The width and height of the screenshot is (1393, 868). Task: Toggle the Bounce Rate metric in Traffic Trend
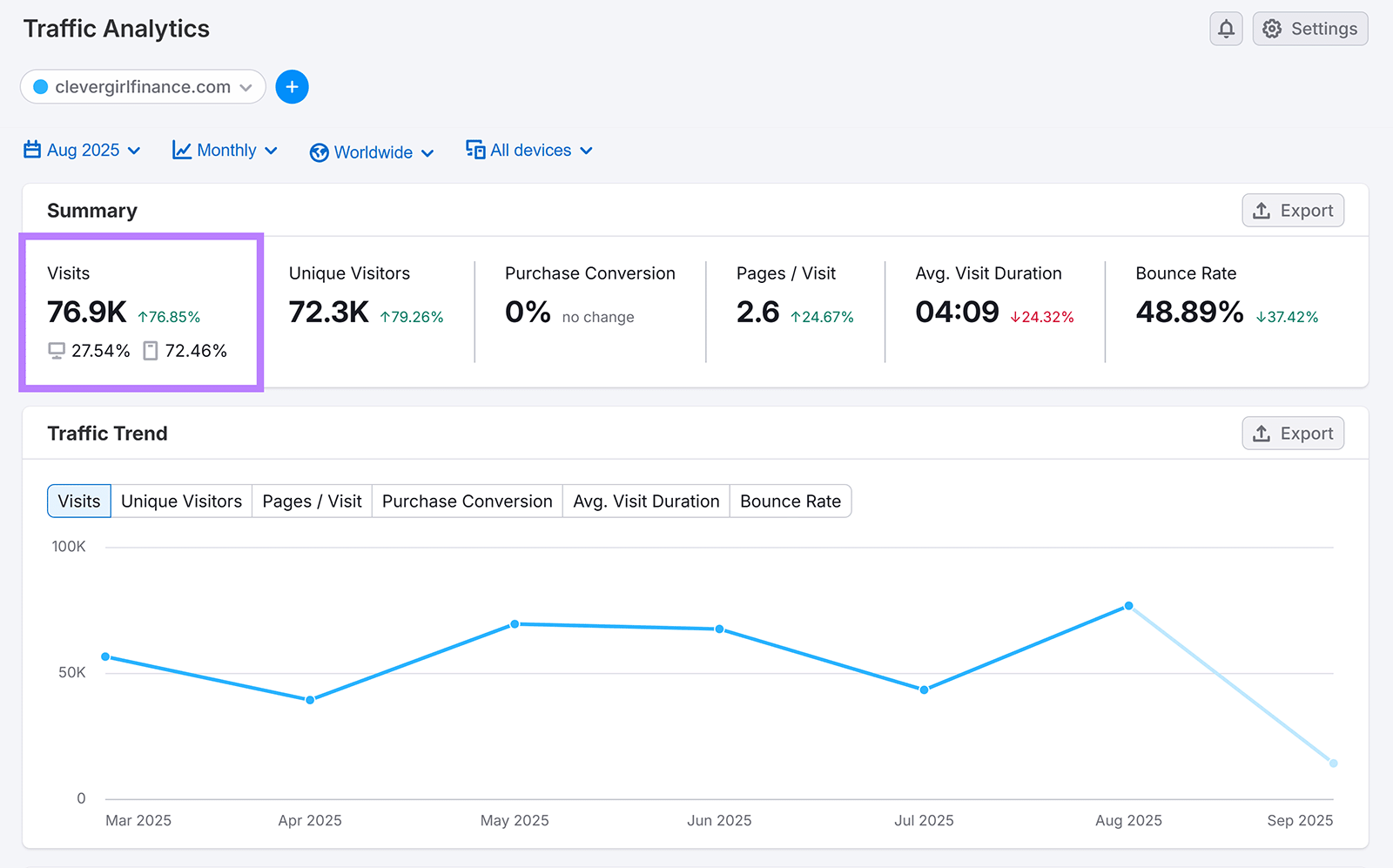(x=790, y=501)
